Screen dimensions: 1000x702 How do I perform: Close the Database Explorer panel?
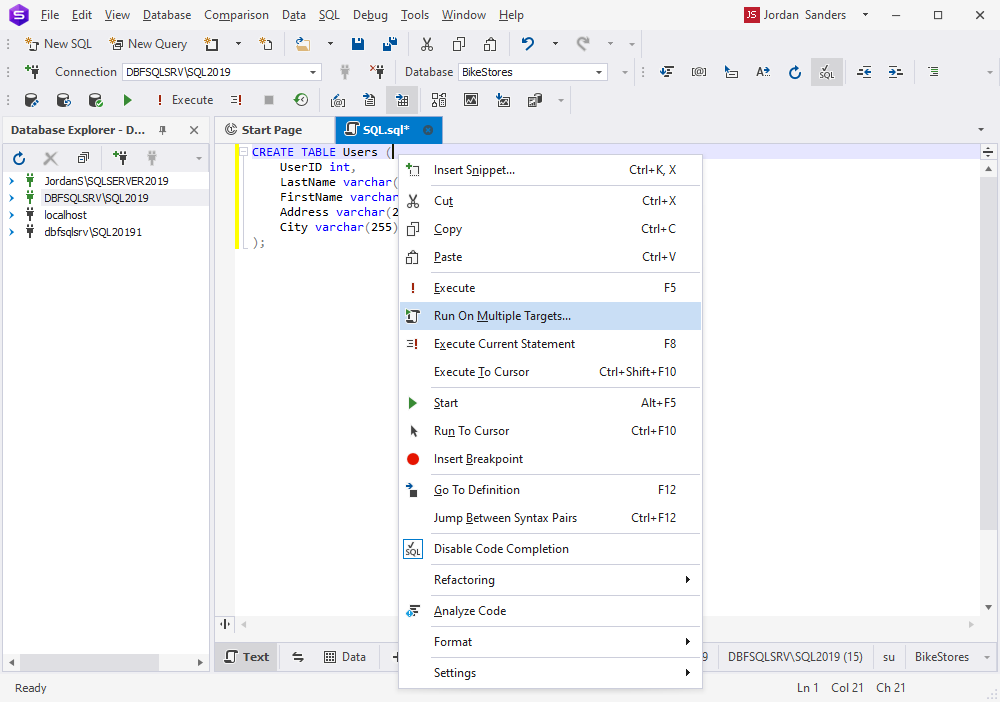(x=194, y=130)
